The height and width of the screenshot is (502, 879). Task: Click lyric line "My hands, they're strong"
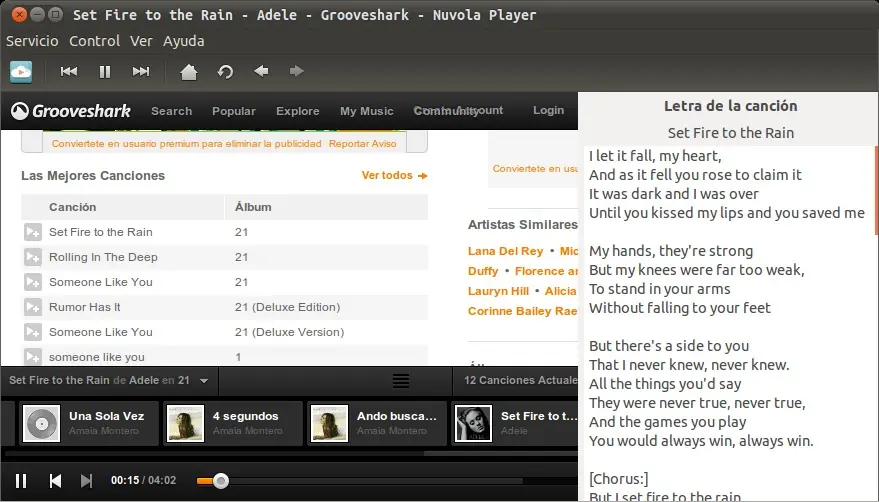point(671,251)
